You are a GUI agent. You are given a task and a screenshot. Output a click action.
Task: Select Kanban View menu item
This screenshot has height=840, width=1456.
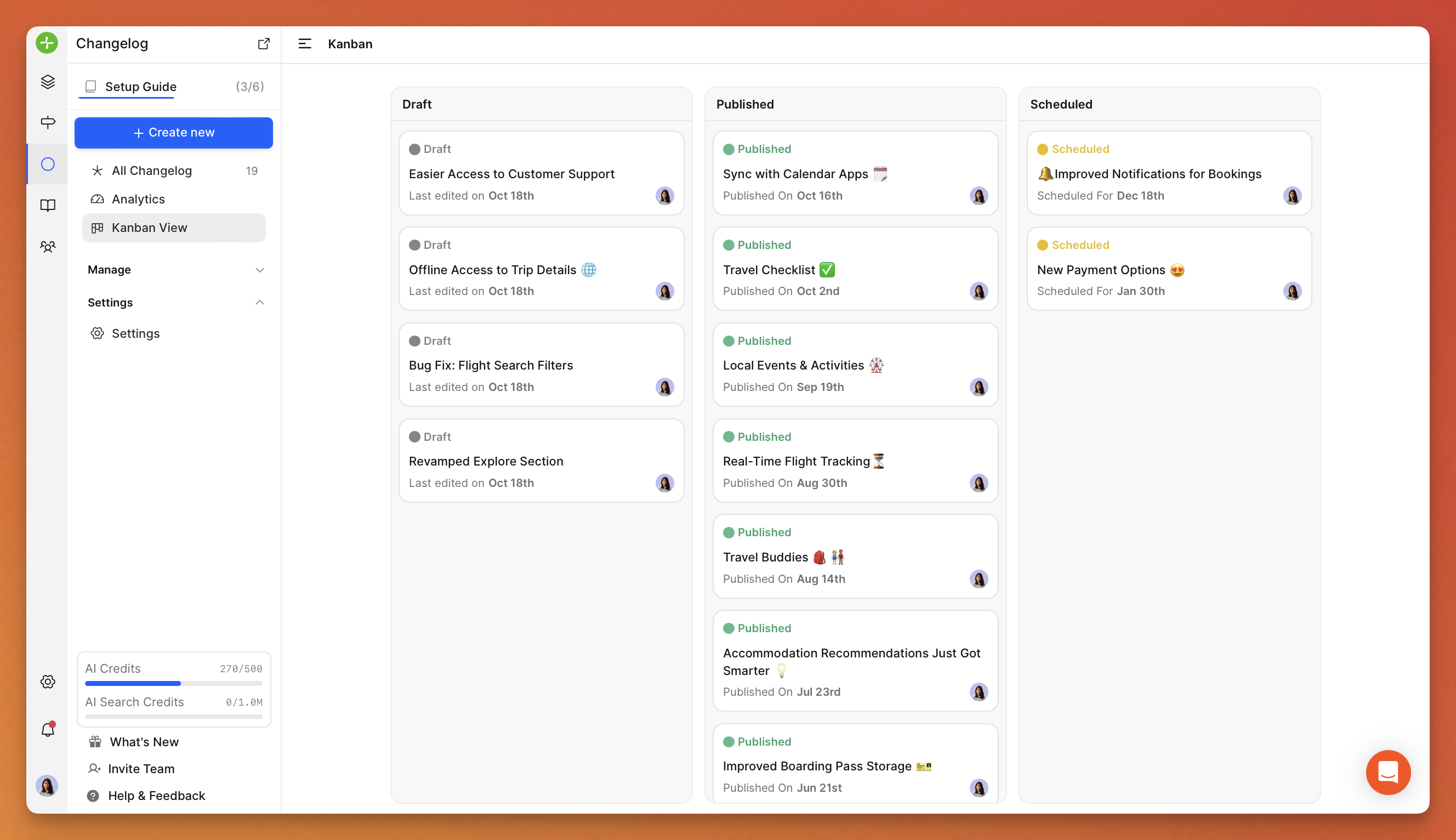pyautogui.click(x=174, y=228)
